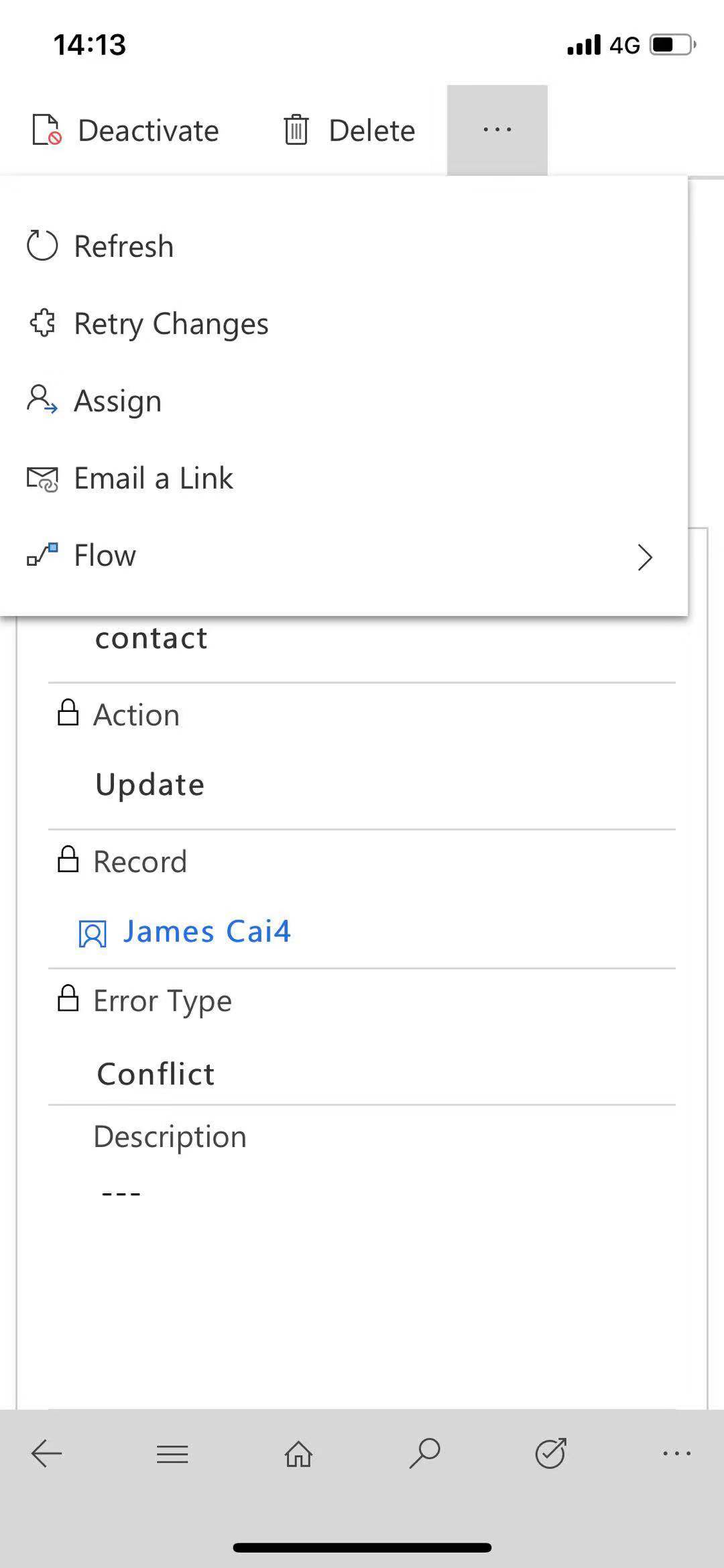Tap the Delete trash can icon
The image size is (724, 1568).
[x=296, y=130]
